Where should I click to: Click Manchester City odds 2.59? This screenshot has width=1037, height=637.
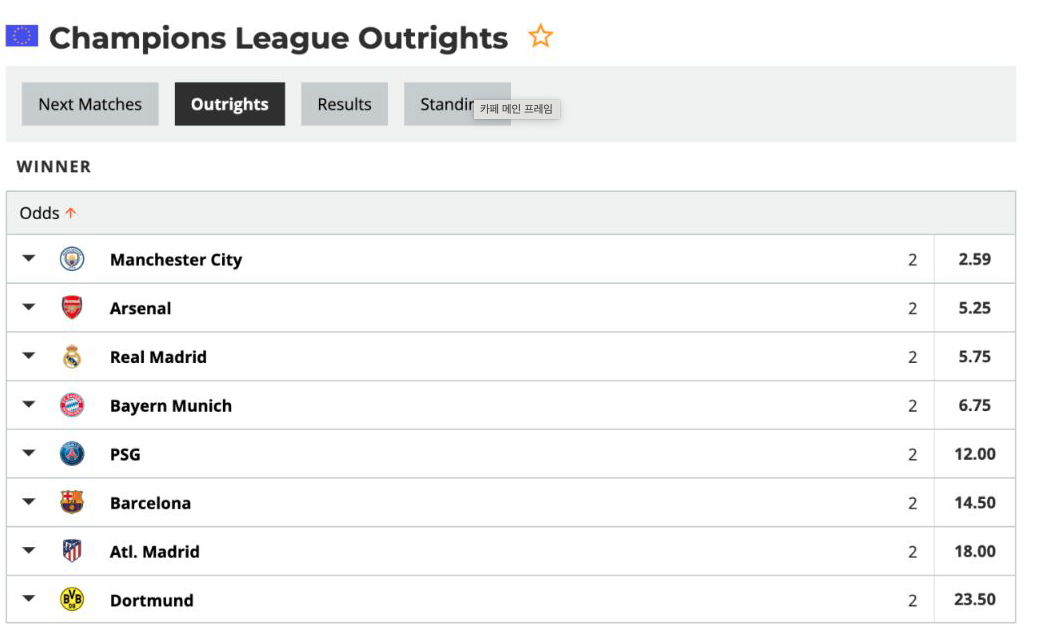pos(974,260)
